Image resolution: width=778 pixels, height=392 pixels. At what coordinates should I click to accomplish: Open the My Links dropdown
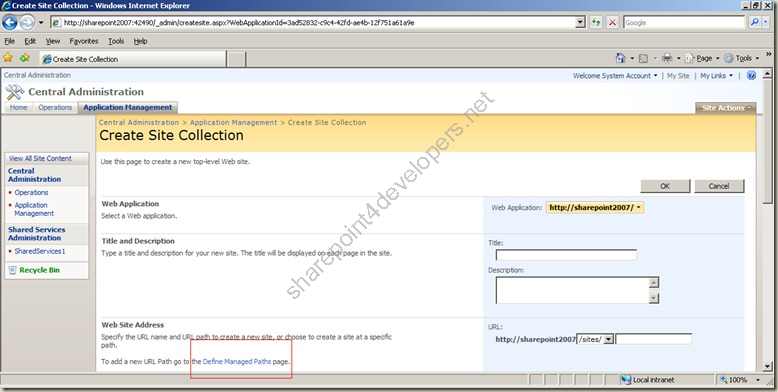[716, 76]
